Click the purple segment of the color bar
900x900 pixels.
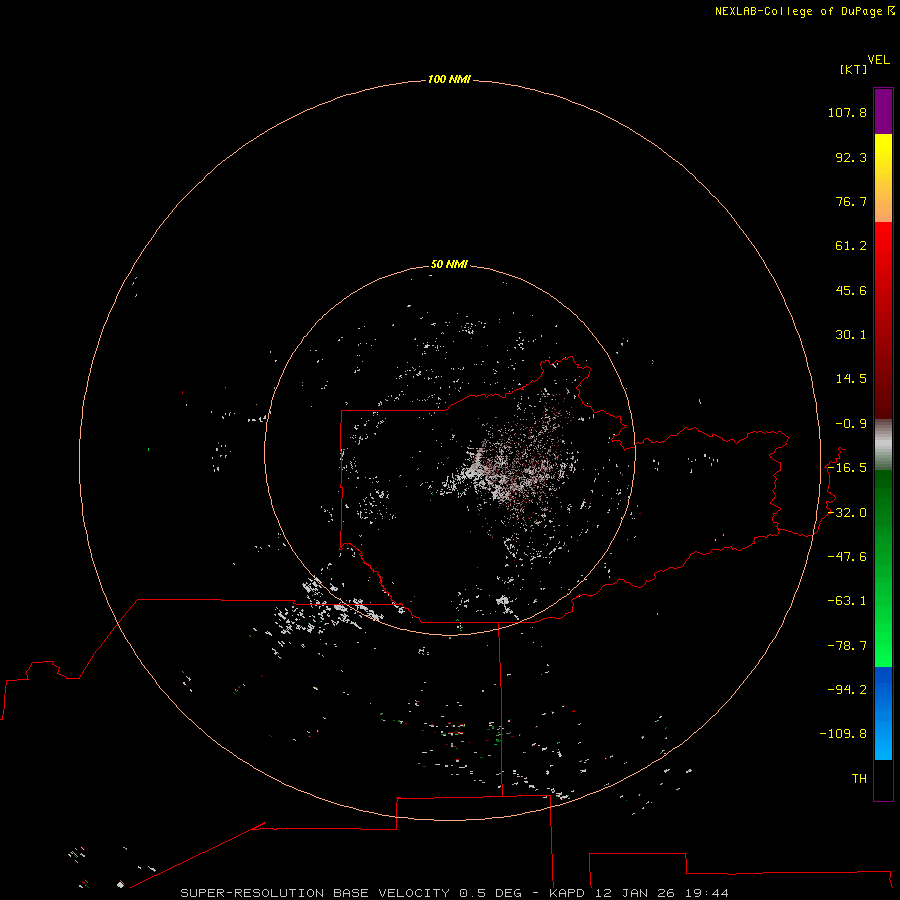pyautogui.click(x=883, y=111)
